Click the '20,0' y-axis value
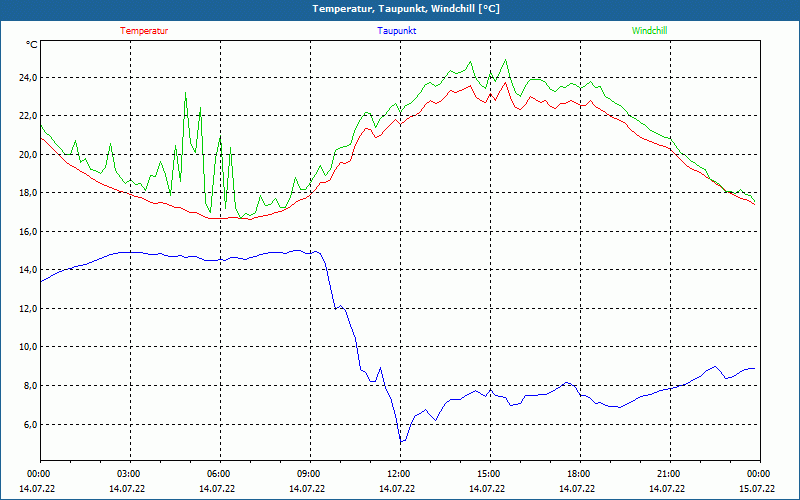The image size is (800, 500). tap(29, 155)
